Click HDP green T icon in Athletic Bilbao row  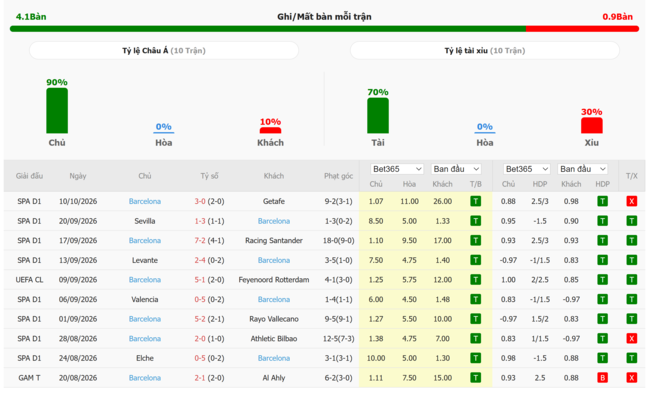pos(602,339)
